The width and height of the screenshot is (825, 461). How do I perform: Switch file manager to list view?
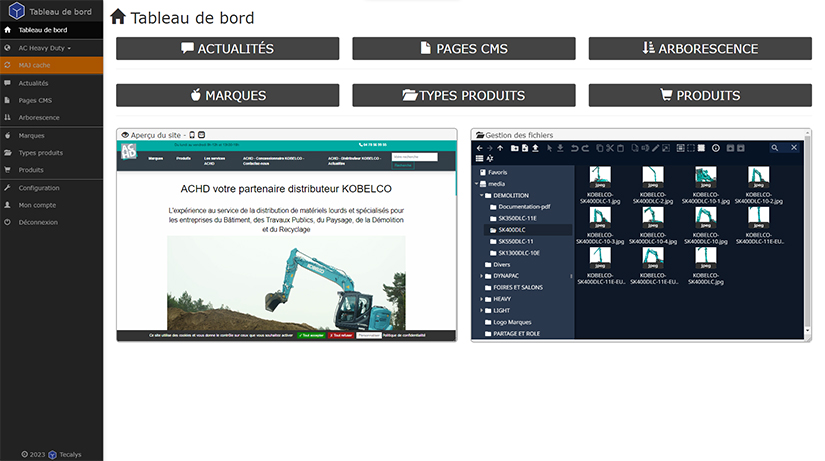[x=479, y=158]
